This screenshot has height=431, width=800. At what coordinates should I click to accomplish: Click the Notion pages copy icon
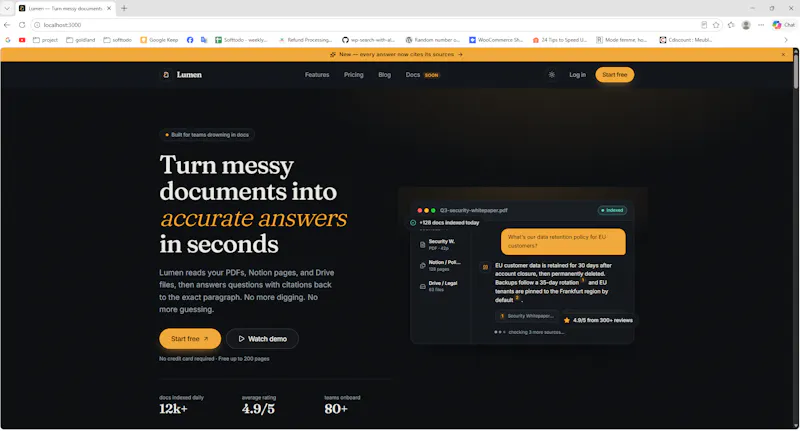(x=422, y=265)
